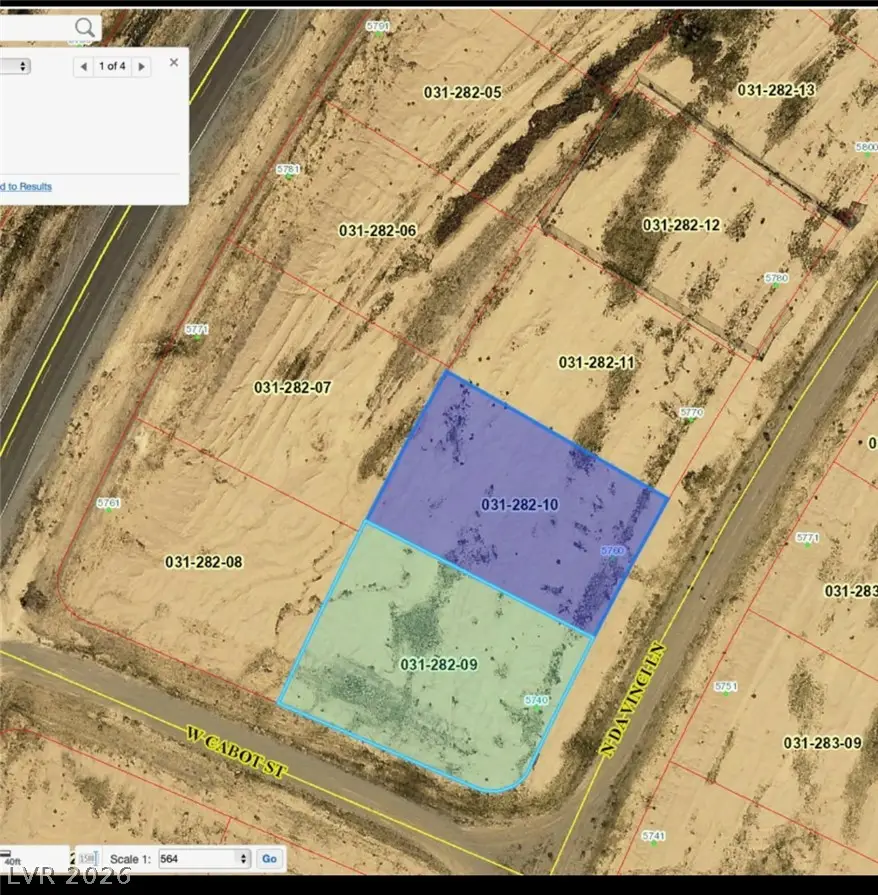Click the N Da Vinci Ln road label
Screen dimensions: 878x895
point(633,700)
